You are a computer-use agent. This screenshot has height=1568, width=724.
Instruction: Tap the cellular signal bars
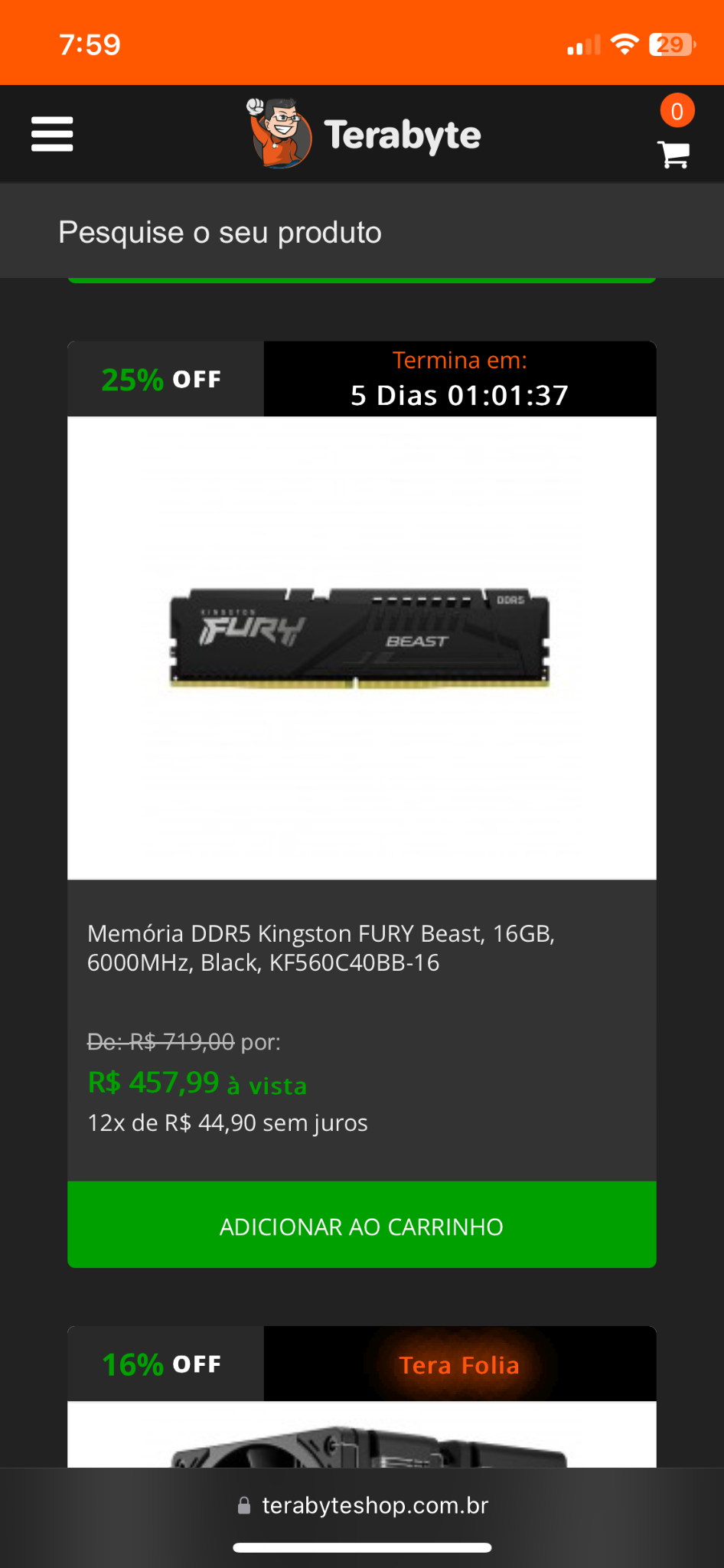584,45
